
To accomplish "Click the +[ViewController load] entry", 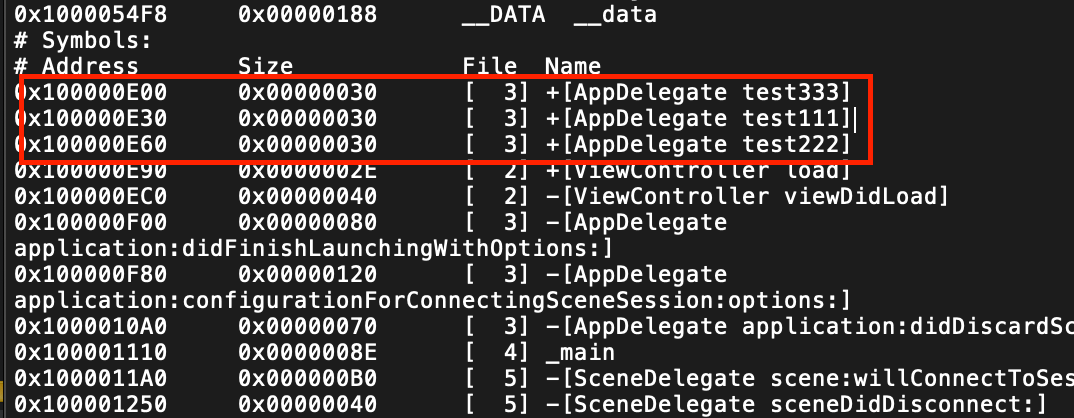I will coord(698,171).
